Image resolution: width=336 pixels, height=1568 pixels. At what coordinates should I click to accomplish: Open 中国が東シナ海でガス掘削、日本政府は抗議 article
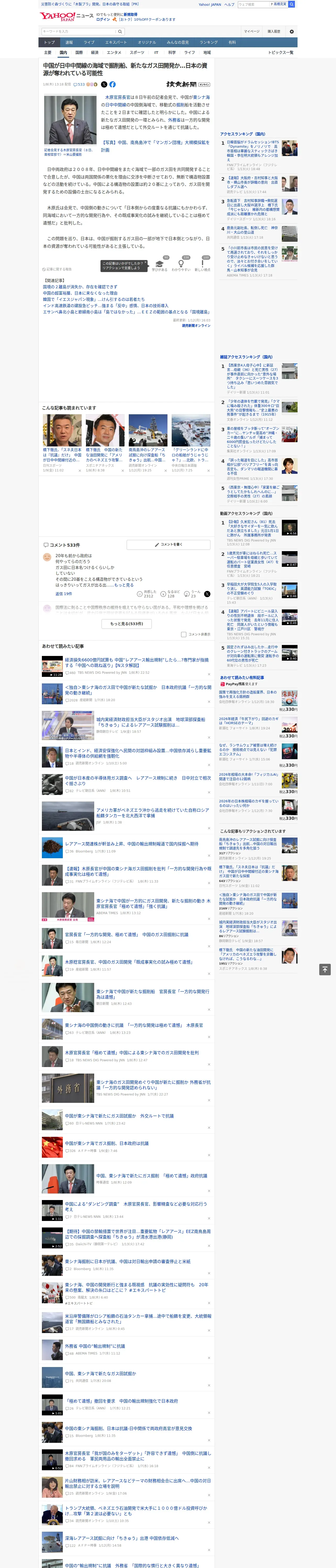click(107, 1143)
